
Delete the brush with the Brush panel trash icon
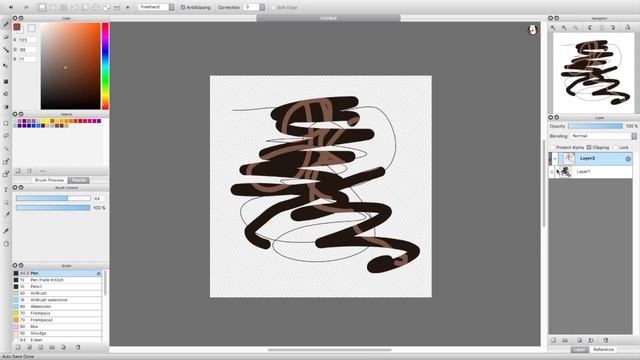pos(78,347)
